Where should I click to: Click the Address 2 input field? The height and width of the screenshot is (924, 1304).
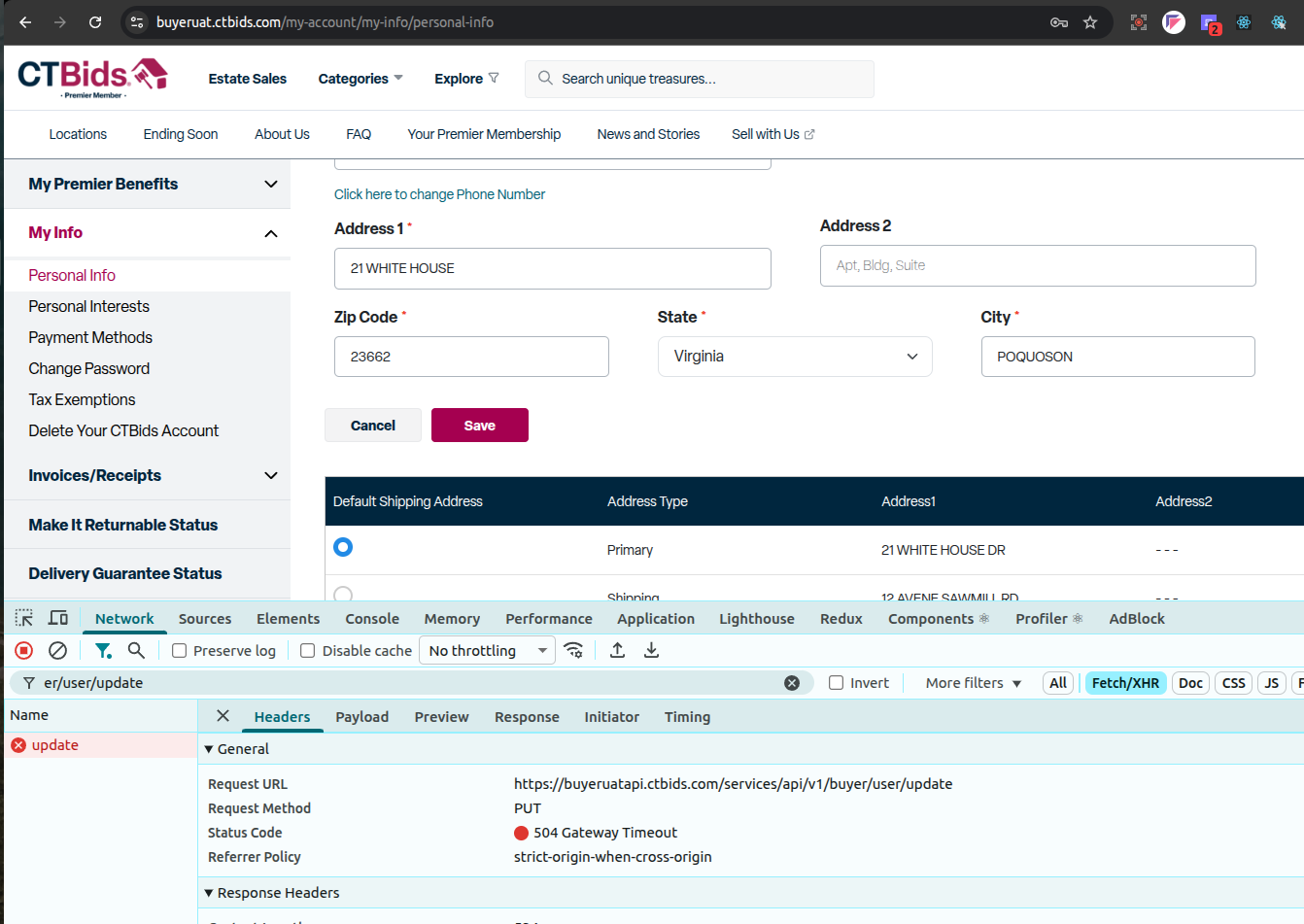[x=1038, y=265]
